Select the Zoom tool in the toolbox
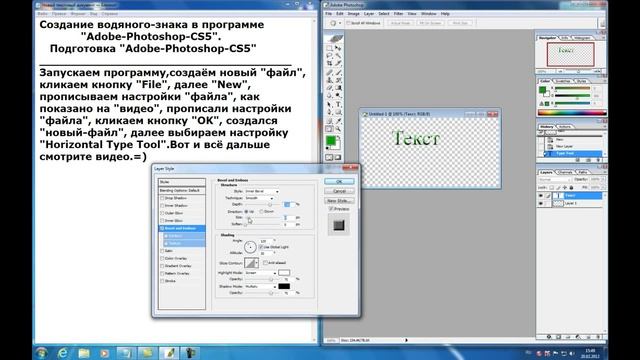 click(338, 129)
